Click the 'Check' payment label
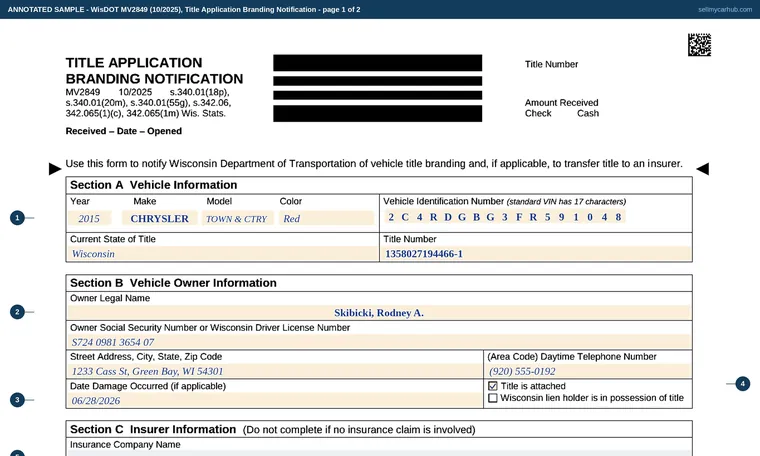 (538, 113)
